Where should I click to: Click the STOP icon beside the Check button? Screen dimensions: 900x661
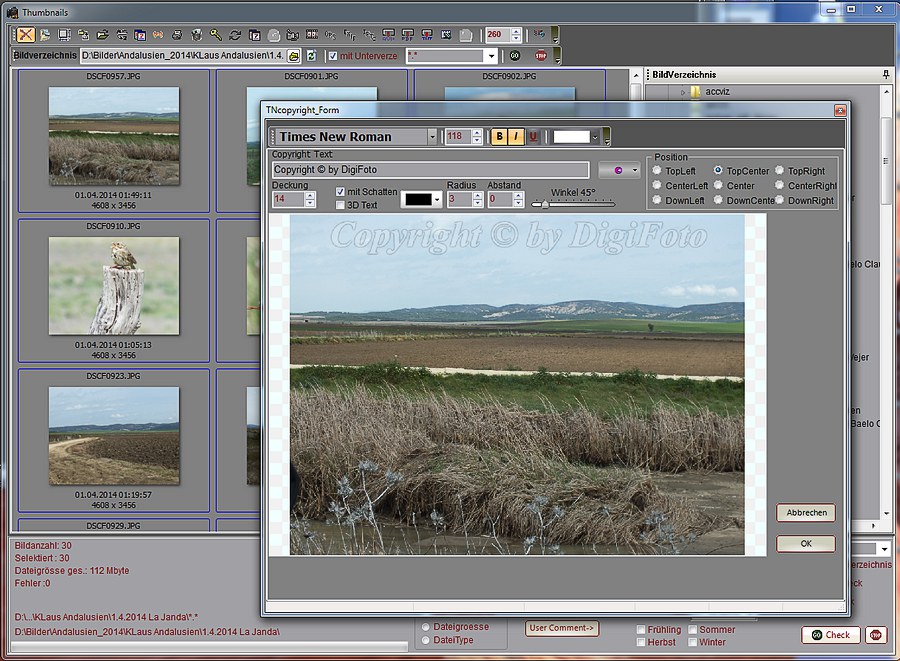click(876, 635)
